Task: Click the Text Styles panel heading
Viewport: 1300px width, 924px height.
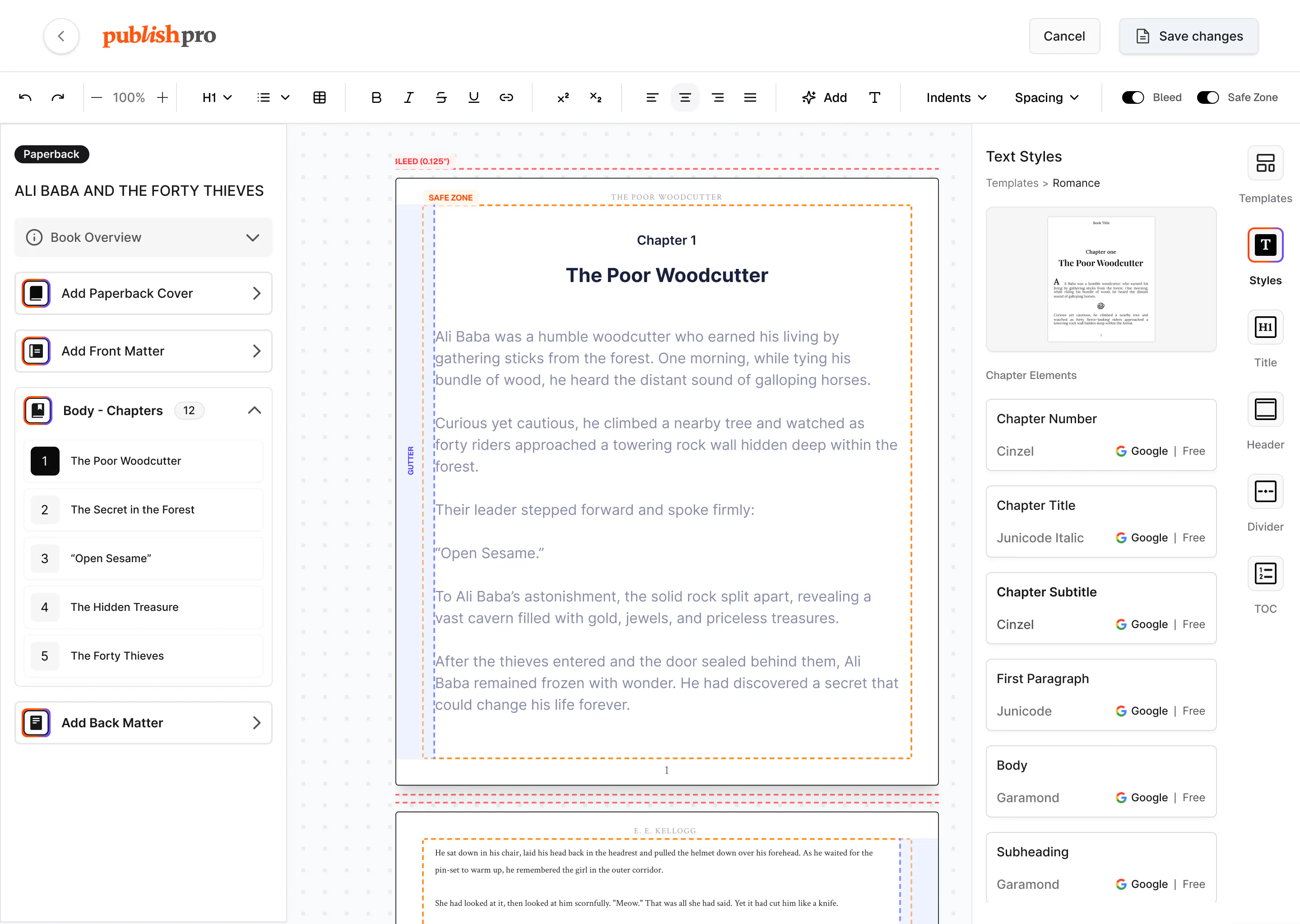Action: 1023,157
